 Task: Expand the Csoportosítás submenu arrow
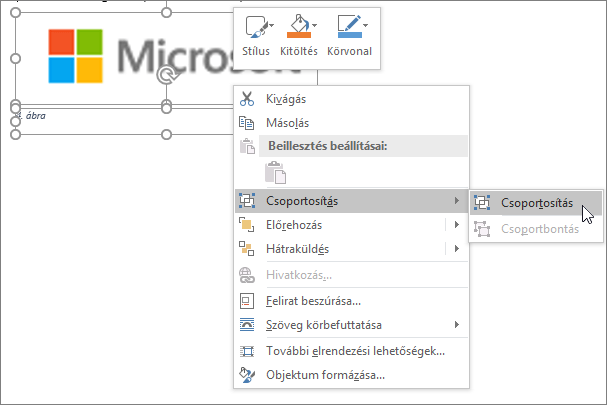coord(457,201)
